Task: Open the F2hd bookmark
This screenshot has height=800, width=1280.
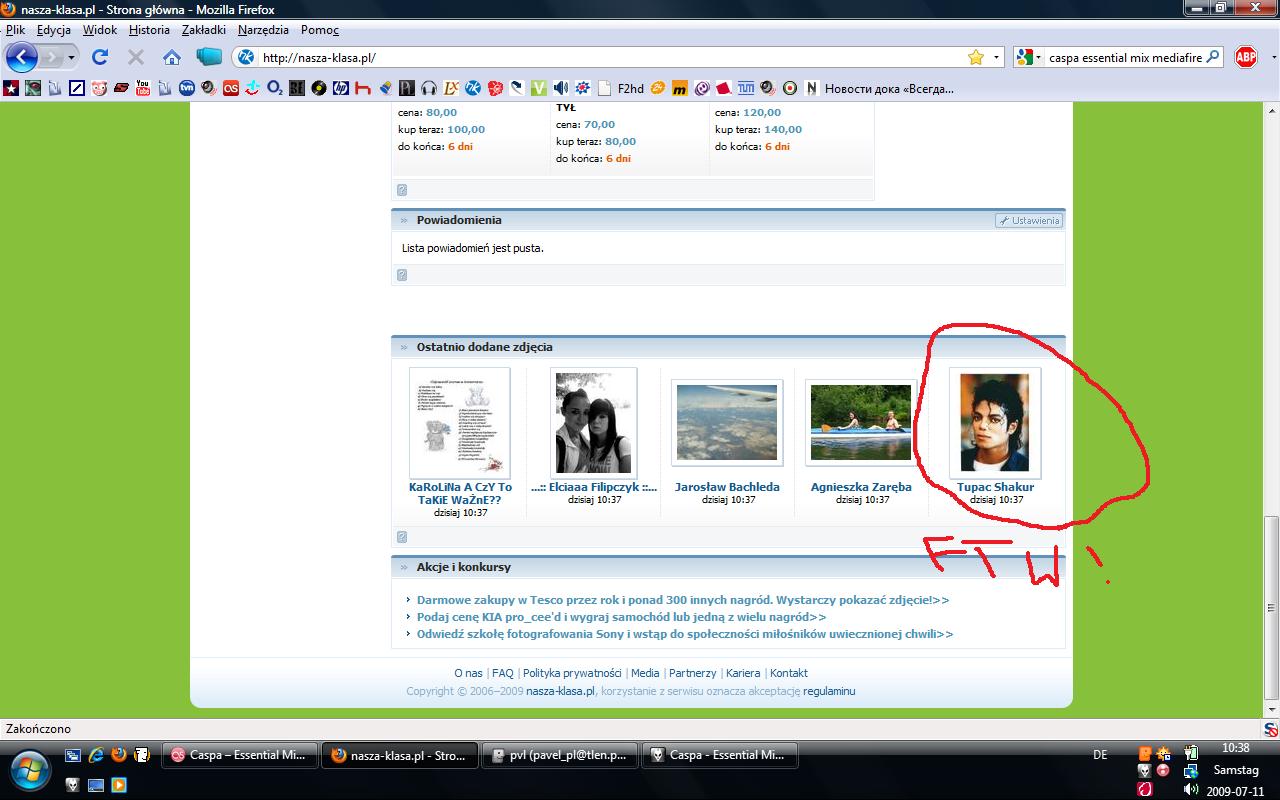Action: tap(630, 88)
